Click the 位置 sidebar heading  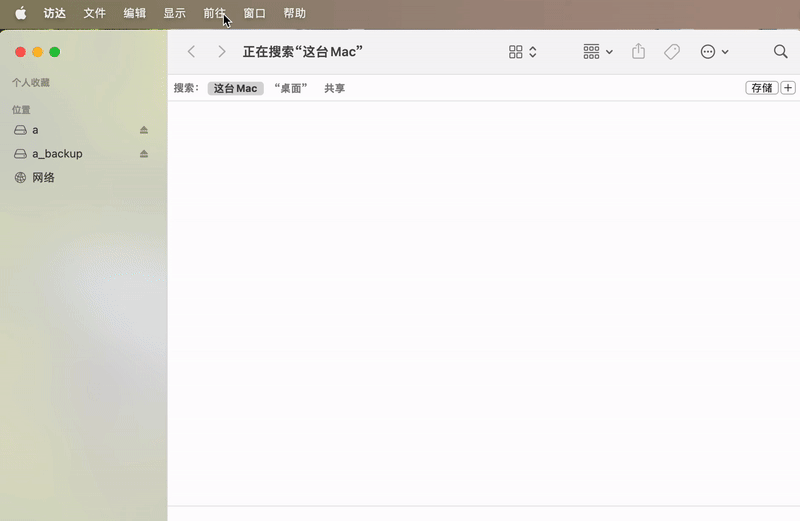pos(21,110)
